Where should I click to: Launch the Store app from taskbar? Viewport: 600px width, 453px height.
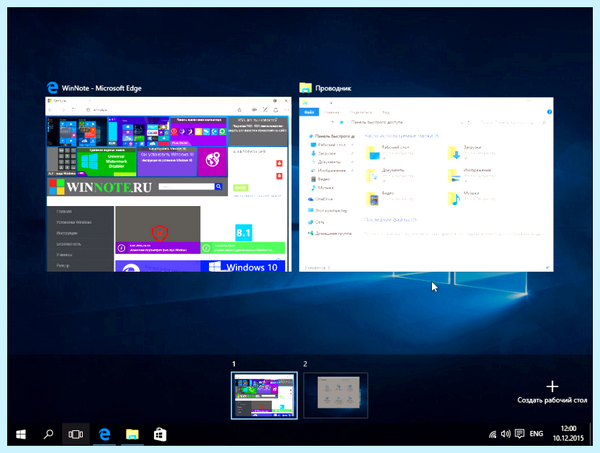click(160, 434)
